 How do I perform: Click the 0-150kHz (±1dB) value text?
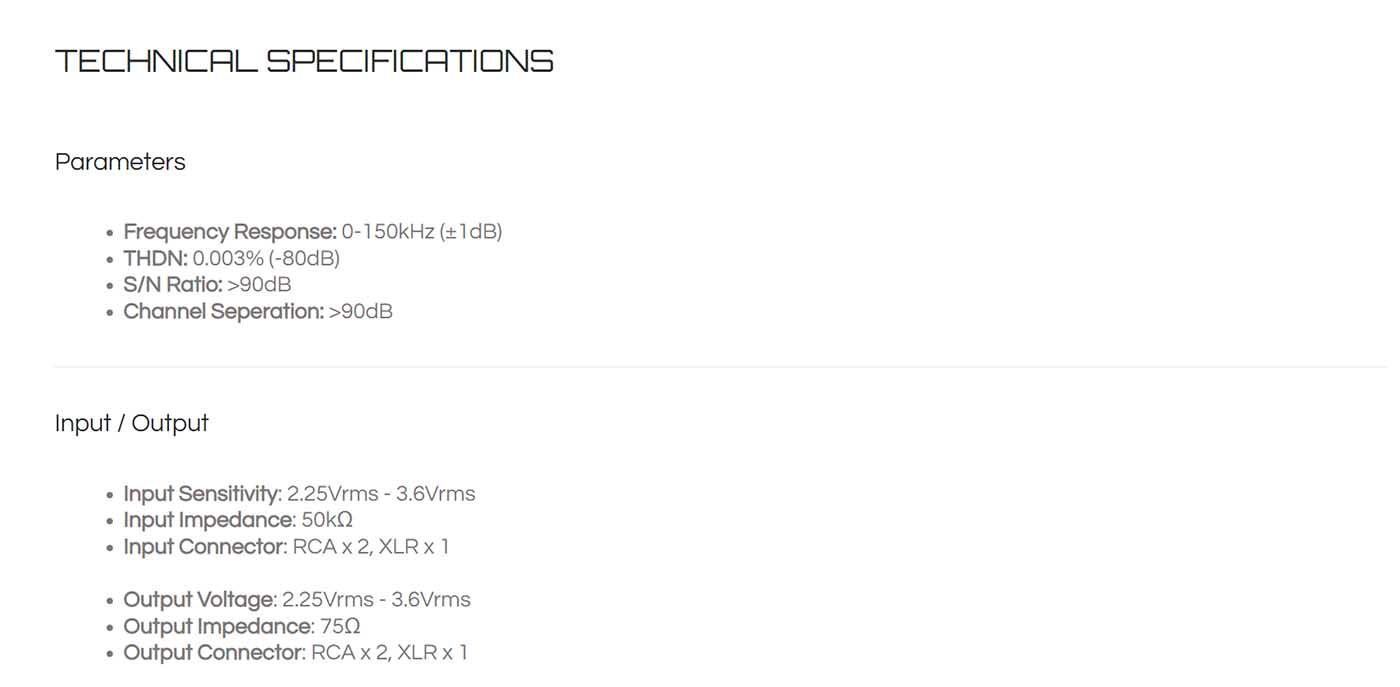click(x=422, y=232)
